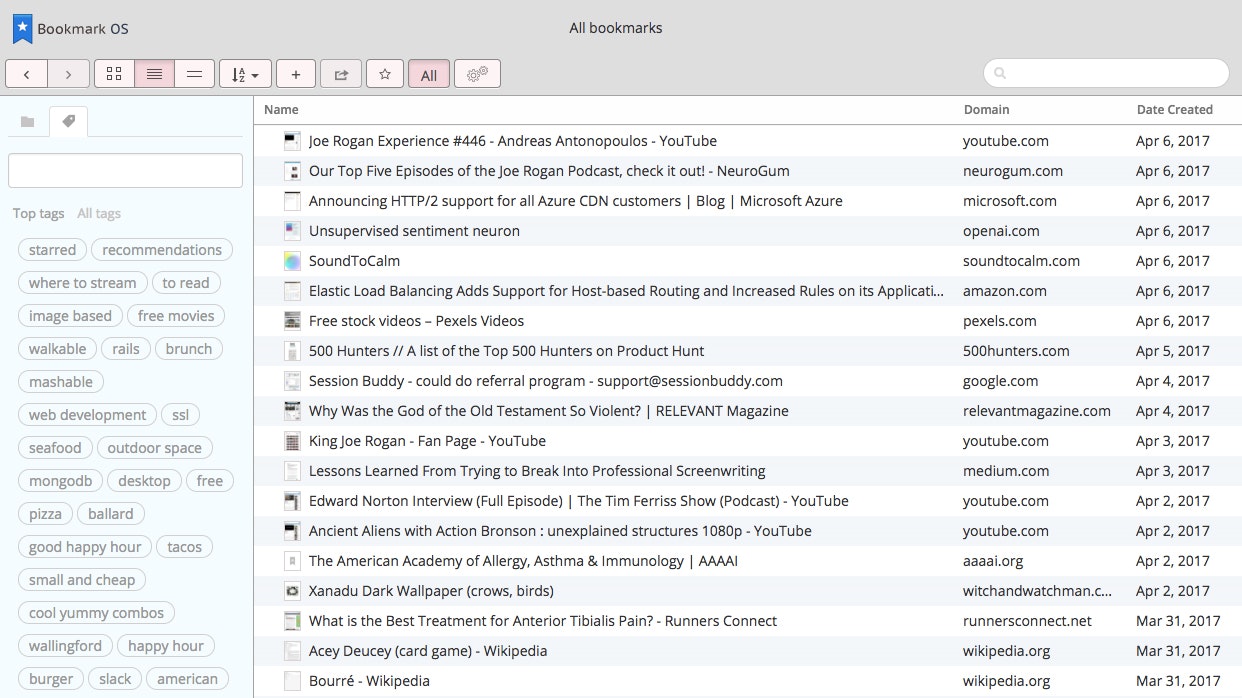This screenshot has height=698, width=1242.
Task: Filter by the starred tag
Action: coord(52,250)
